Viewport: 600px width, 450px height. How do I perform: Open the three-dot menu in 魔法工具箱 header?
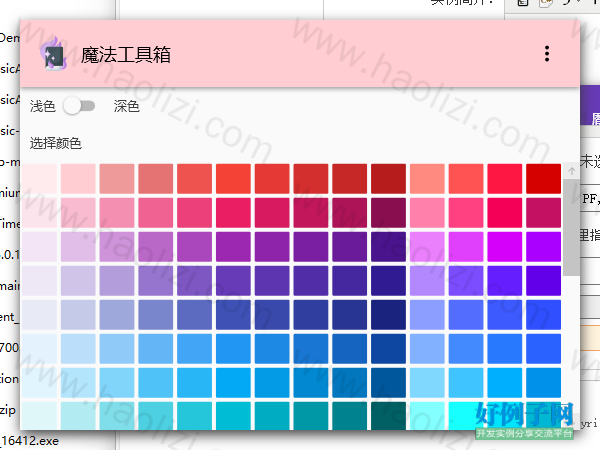pyautogui.click(x=547, y=54)
